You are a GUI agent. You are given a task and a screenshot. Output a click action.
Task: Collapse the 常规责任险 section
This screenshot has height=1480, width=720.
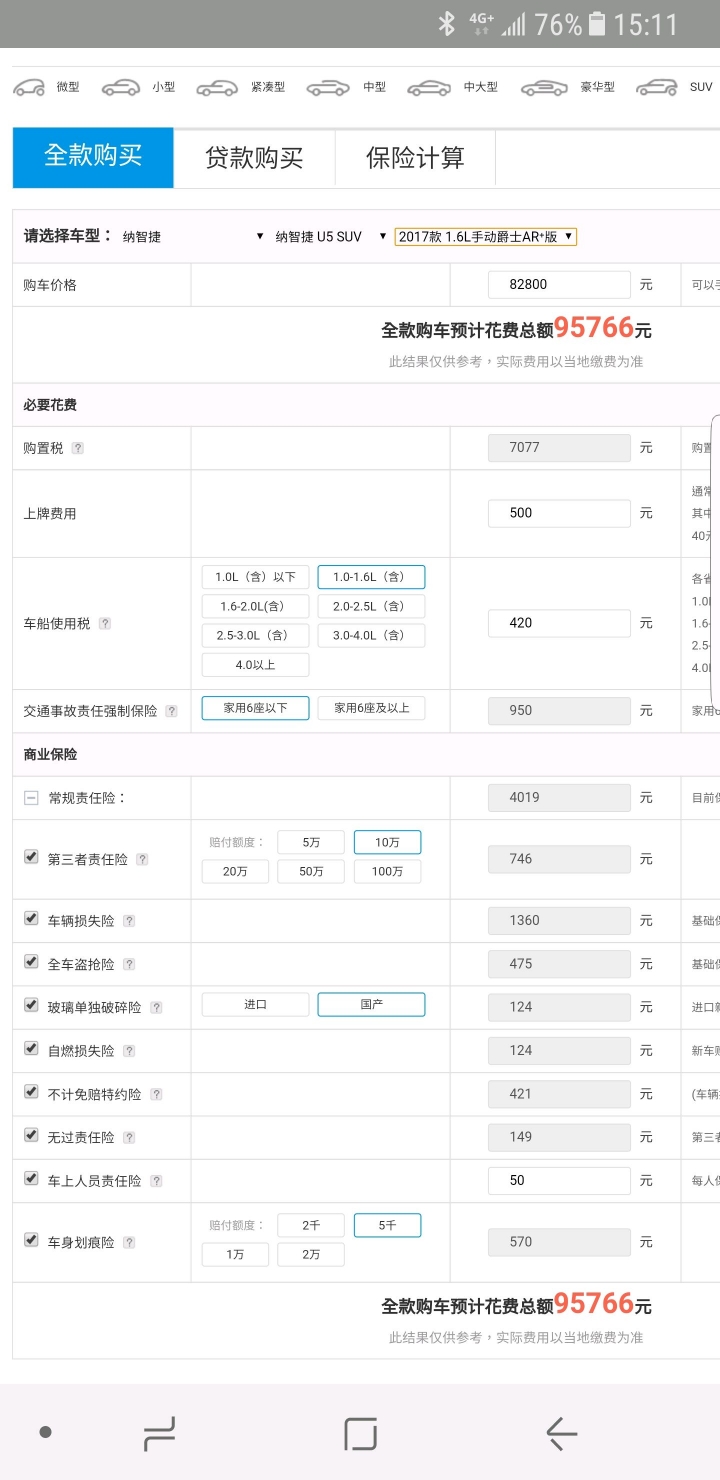pyautogui.click(x=31, y=798)
